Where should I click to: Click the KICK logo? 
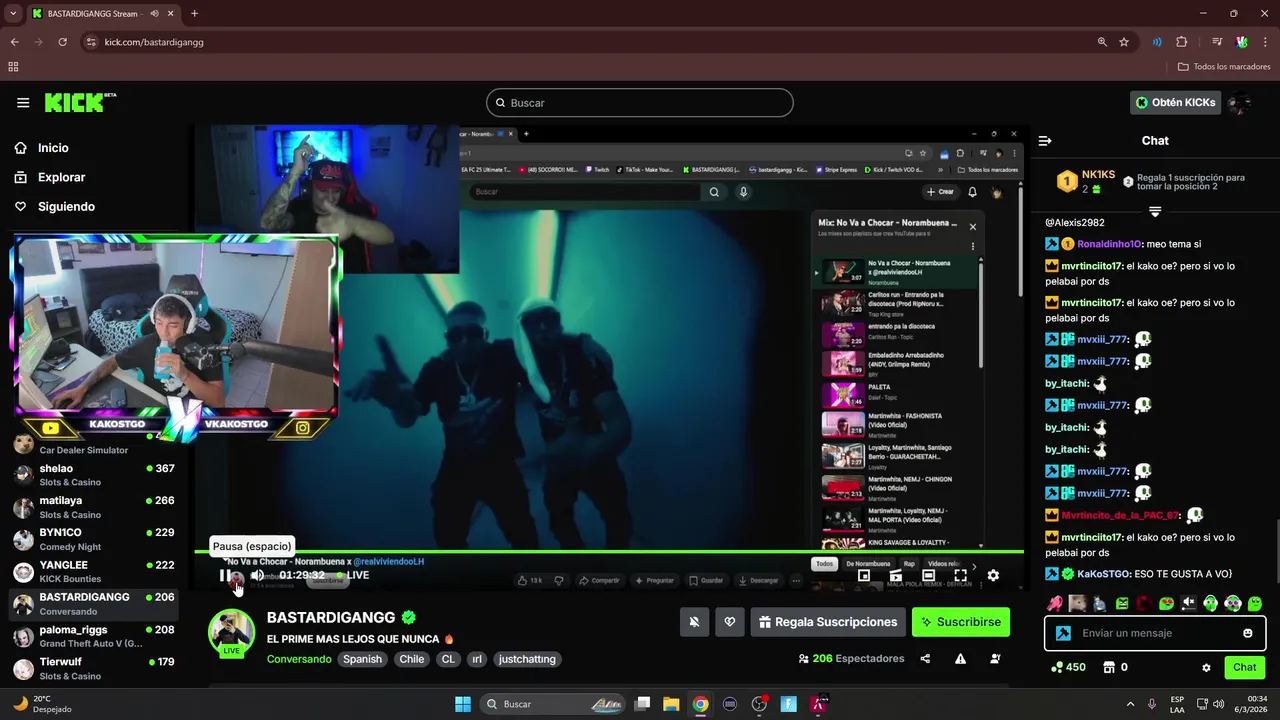click(80, 102)
